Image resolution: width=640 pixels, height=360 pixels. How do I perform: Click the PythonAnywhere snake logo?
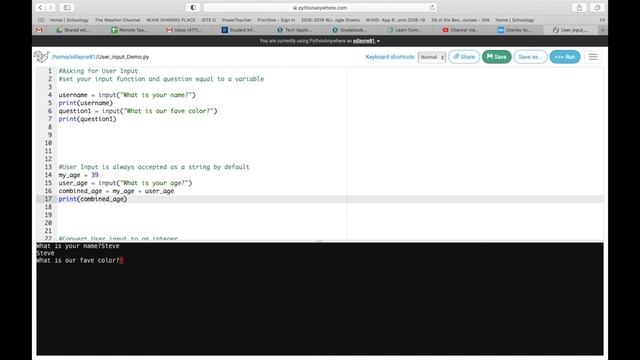41,56
